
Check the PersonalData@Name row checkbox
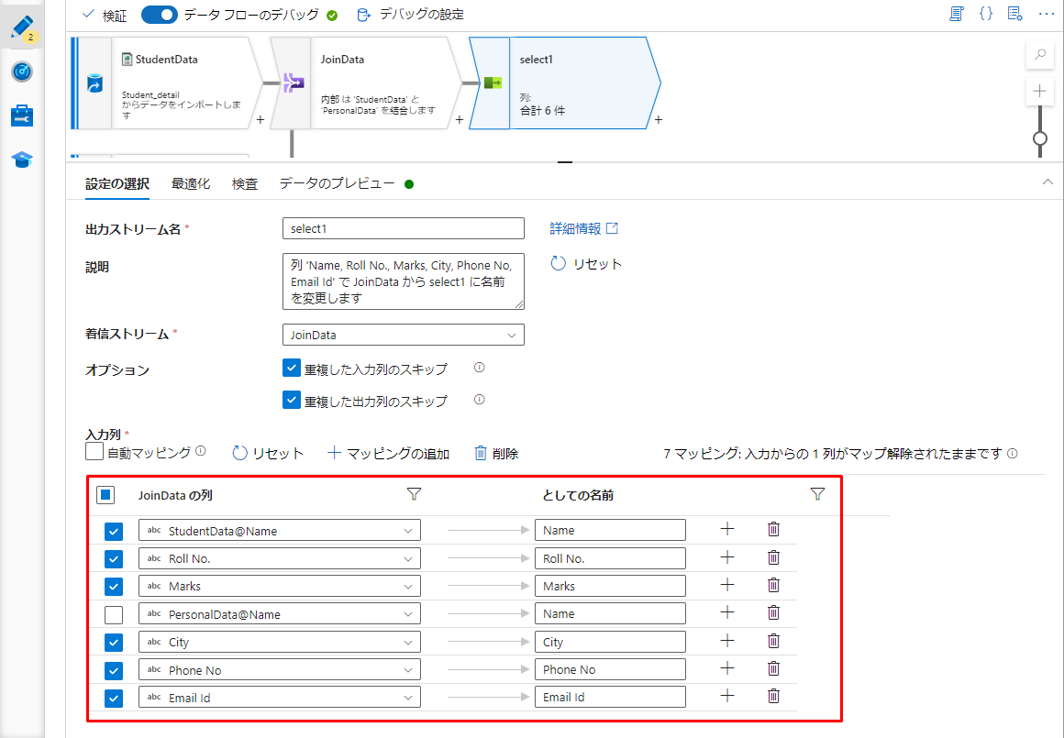pyautogui.click(x=114, y=614)
